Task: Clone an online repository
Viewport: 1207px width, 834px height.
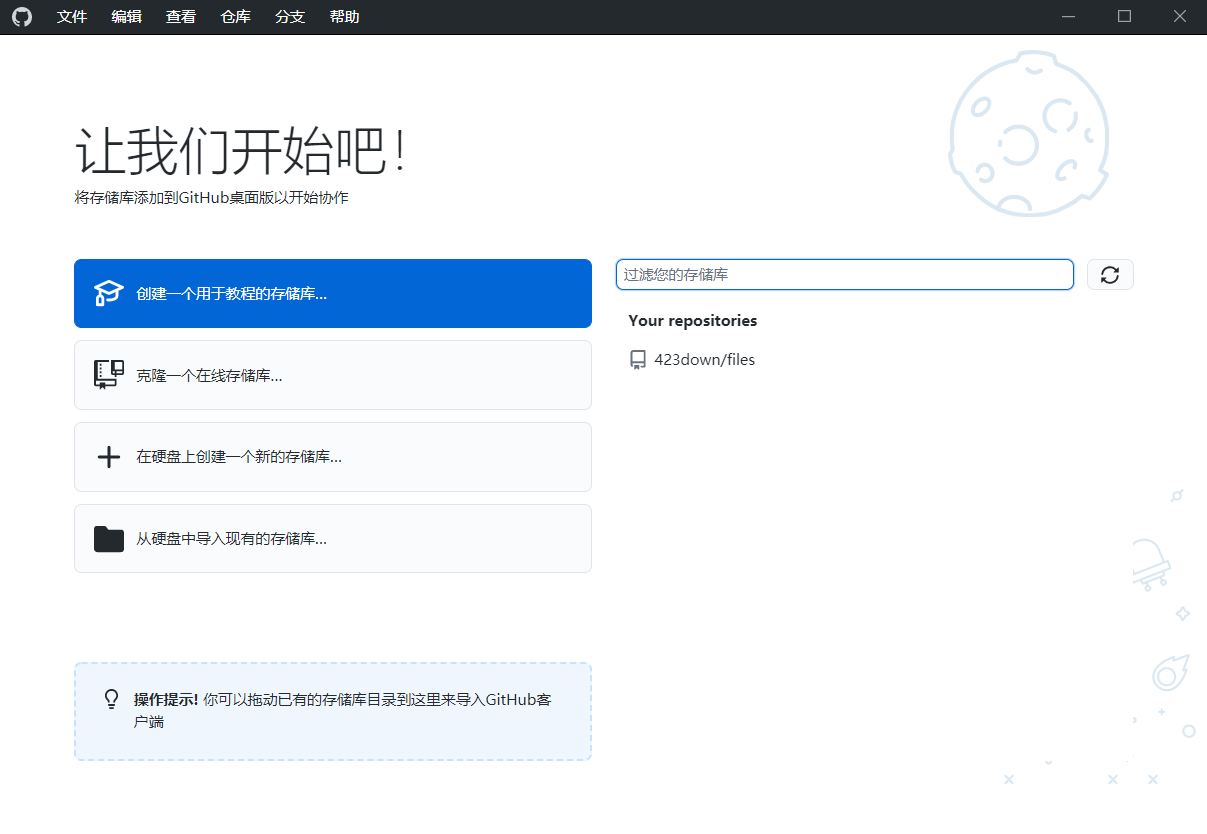Action: pos(332,375)
